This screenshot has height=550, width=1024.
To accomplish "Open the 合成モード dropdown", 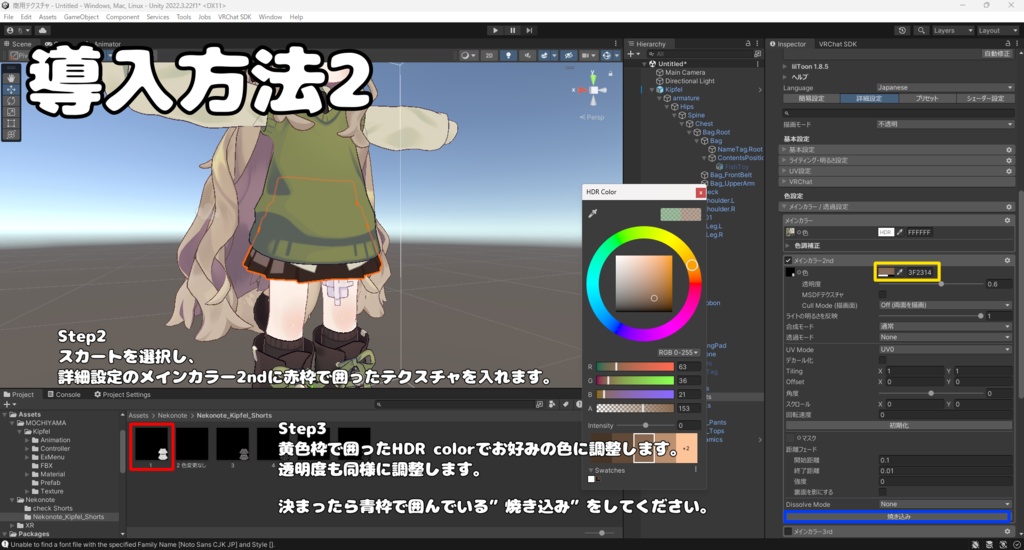I will tap(945, 327).
